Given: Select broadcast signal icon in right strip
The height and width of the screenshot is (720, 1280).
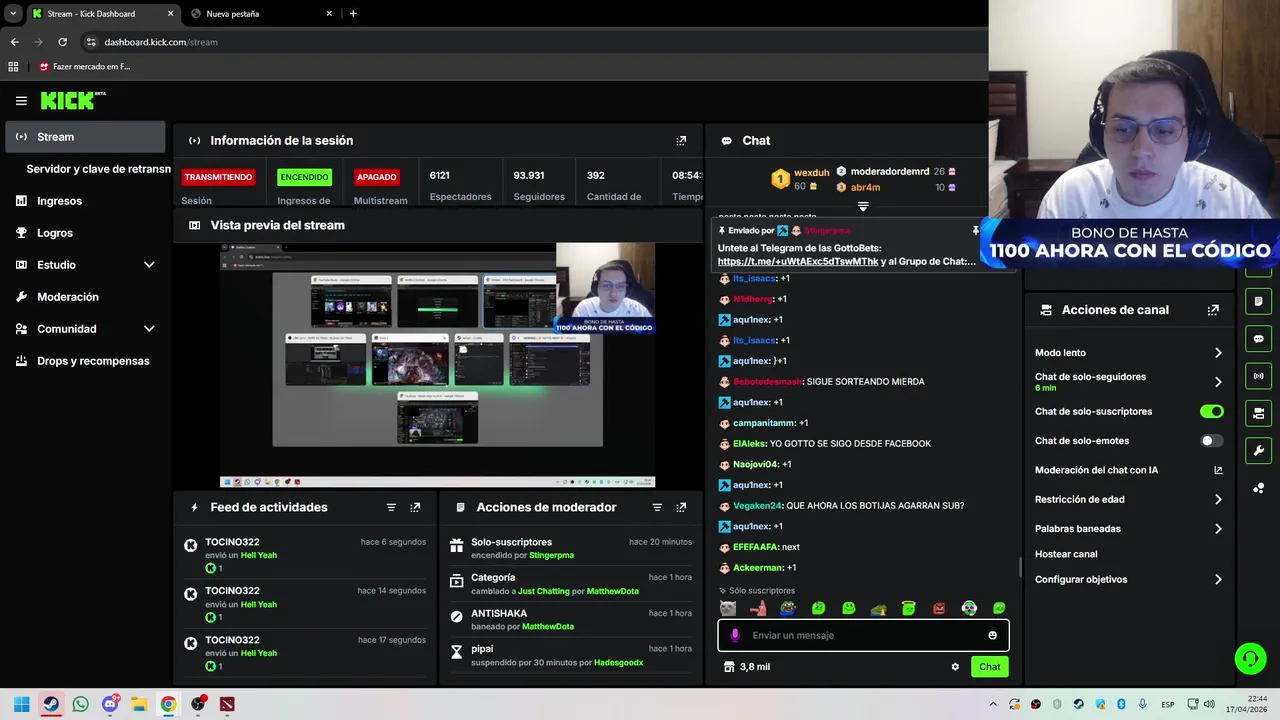Looking at the screenshot, I should pyautogui.click(x=1258, y=376).
